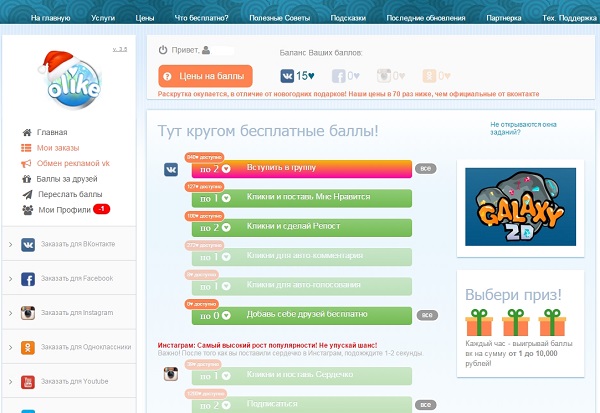Click Вступить в группу task button
The width and height of the screenshot is (600, 413).
tap(302, 169)
